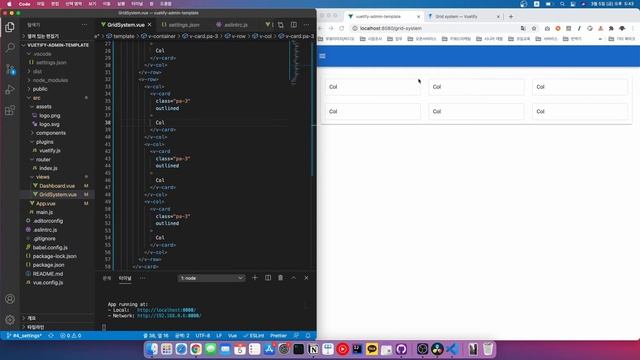Select the 1: node terminal dropdown
Image resolution: width=640 pixels, height=360 pixels.
point(211,278)
